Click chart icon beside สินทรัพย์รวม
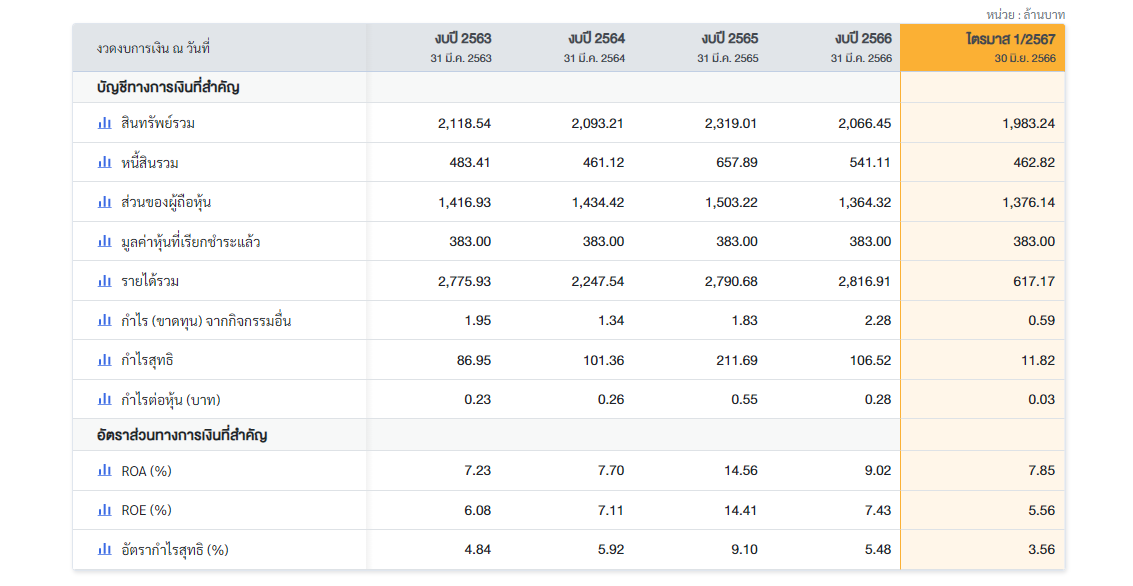This screenshot has height=586, width=1133. [105, 123]
